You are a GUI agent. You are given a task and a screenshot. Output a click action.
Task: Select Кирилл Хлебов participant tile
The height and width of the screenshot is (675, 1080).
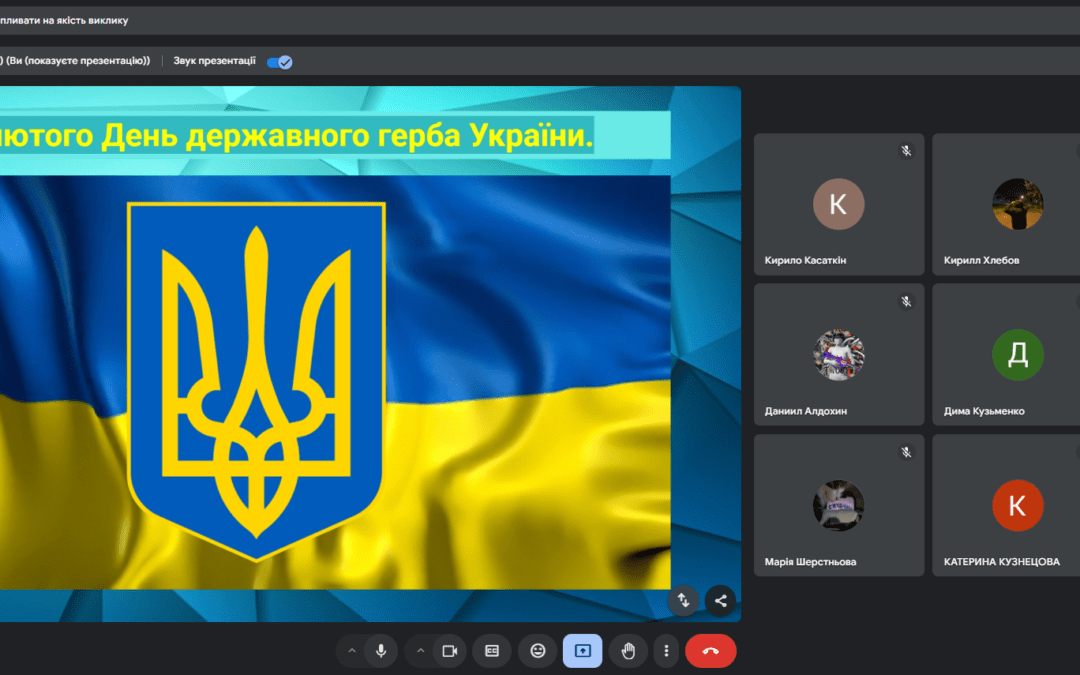point(1006,205)
